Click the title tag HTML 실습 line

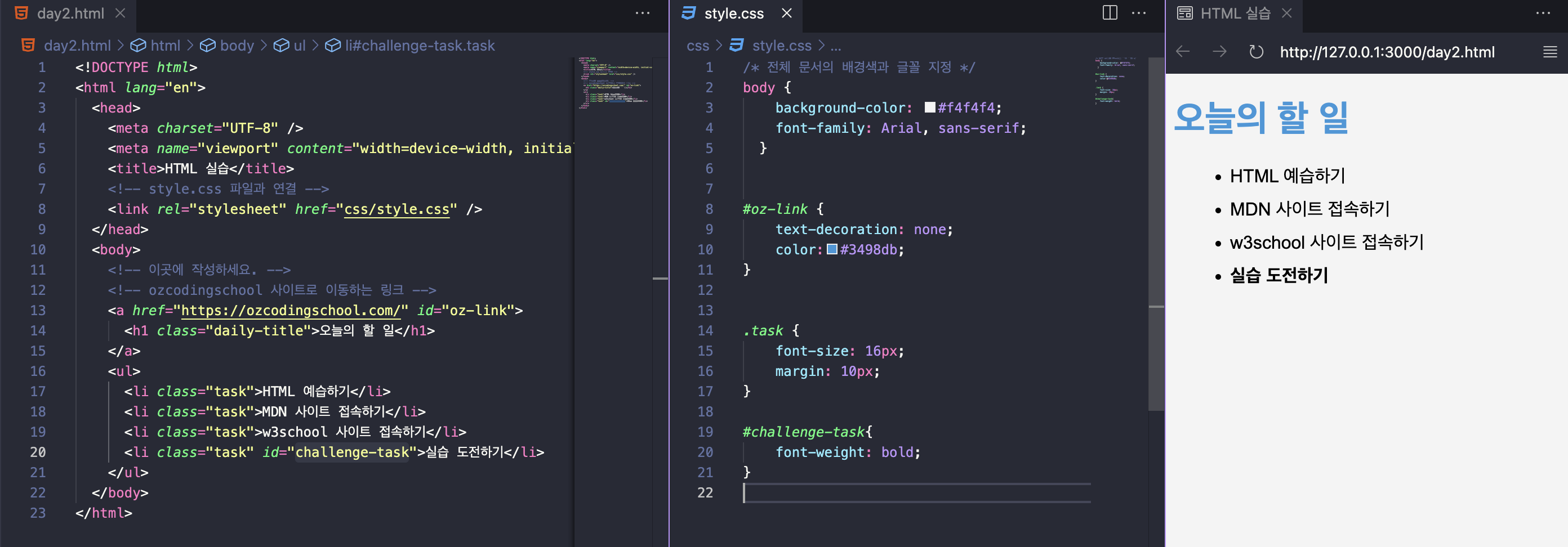point(201,168)
